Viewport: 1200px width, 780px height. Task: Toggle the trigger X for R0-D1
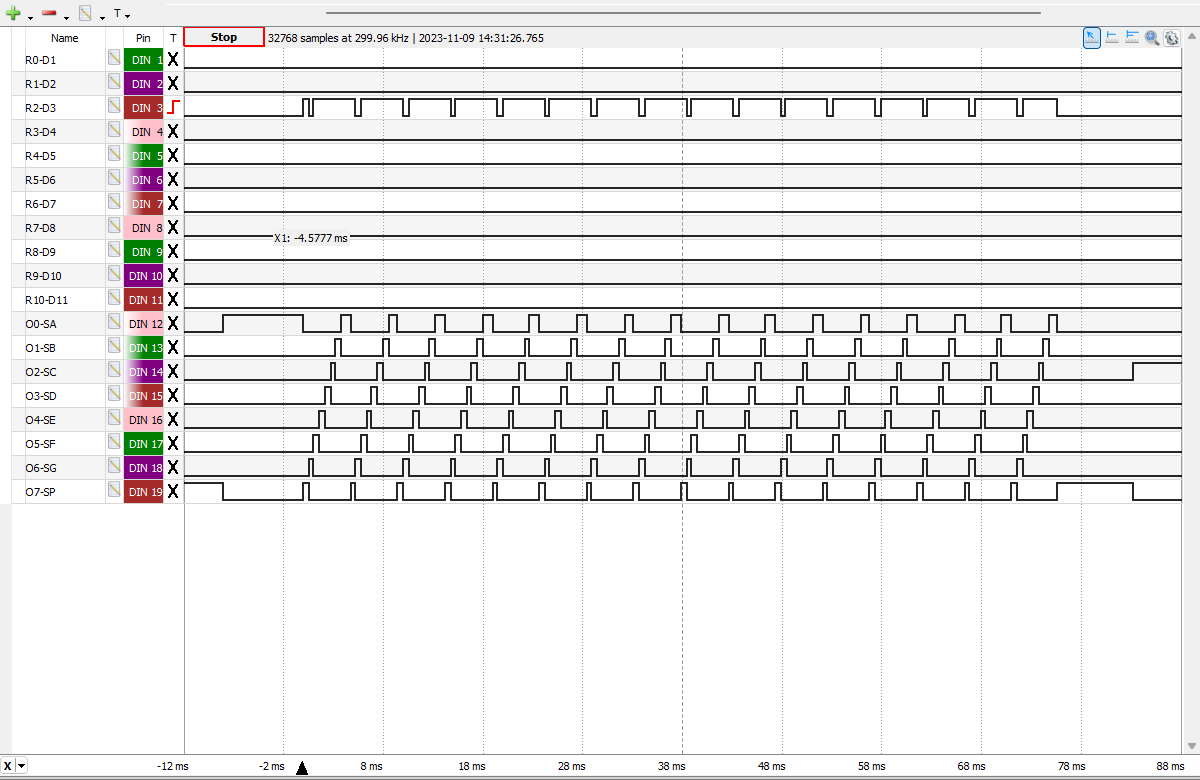[x=173, y=59]
